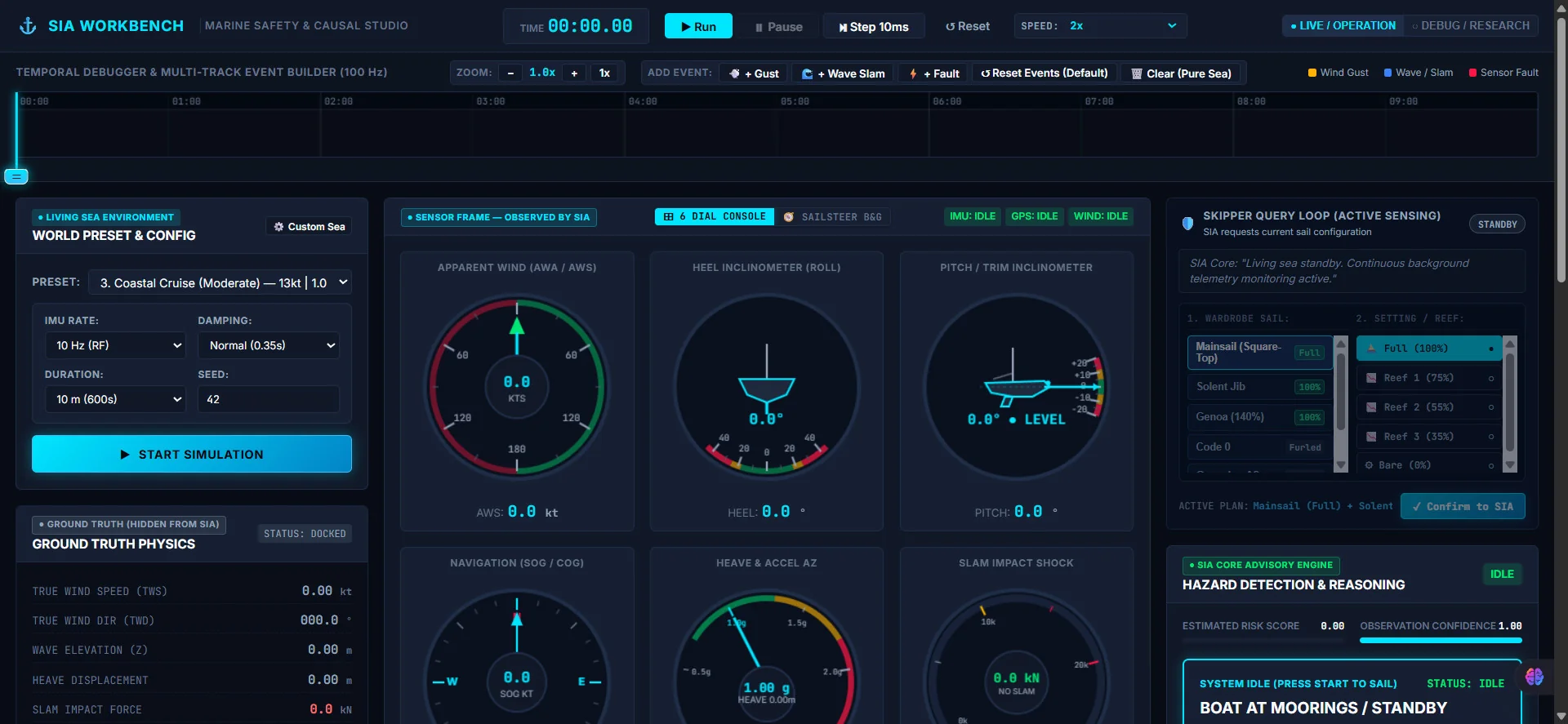Click the shield icon in Skipper Query Loop

coord(1188,223)
